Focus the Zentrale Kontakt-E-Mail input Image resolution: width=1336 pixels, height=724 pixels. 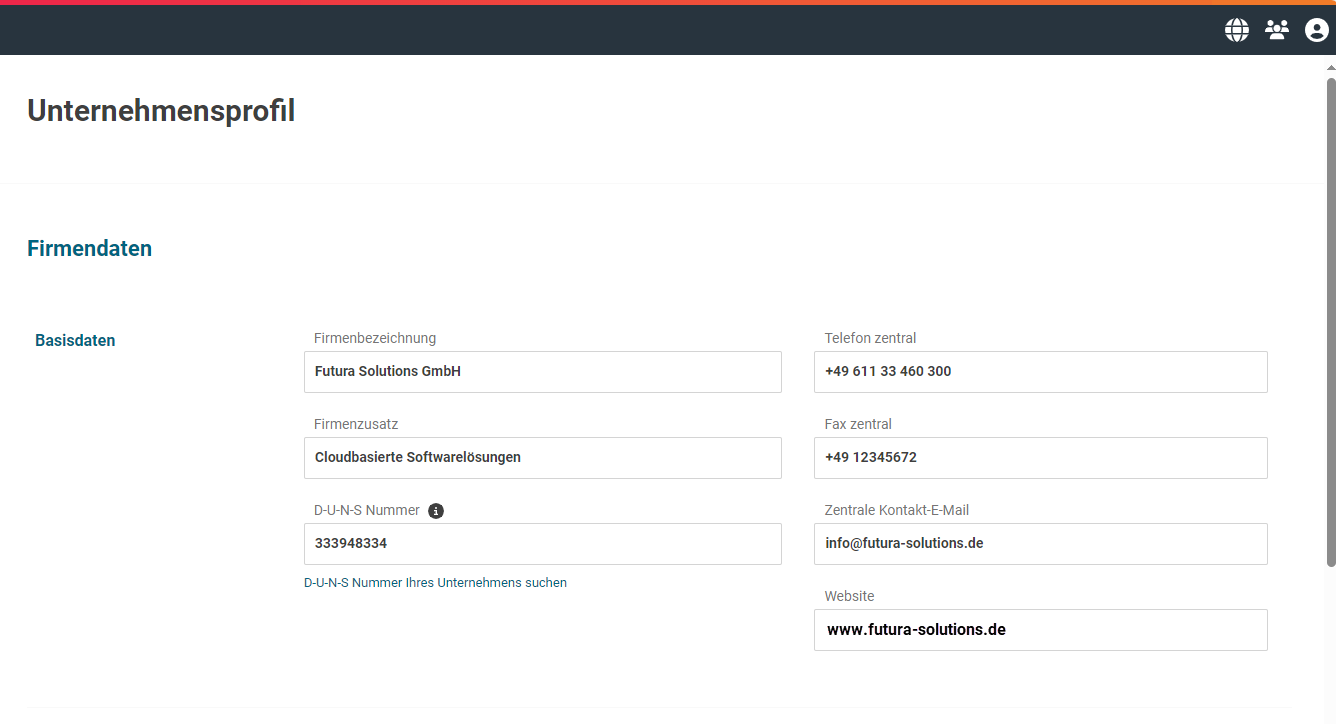[x=1040, y=544]
